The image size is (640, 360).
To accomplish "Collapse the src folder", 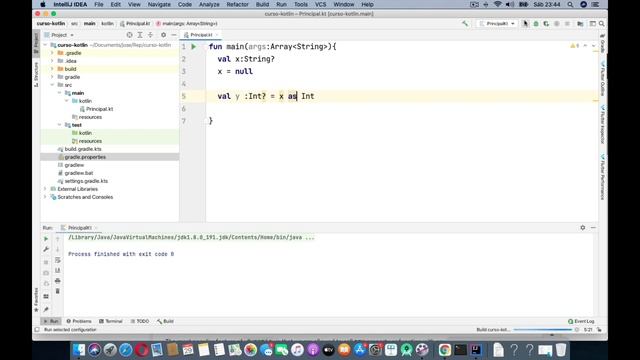I will pos(52,85).
